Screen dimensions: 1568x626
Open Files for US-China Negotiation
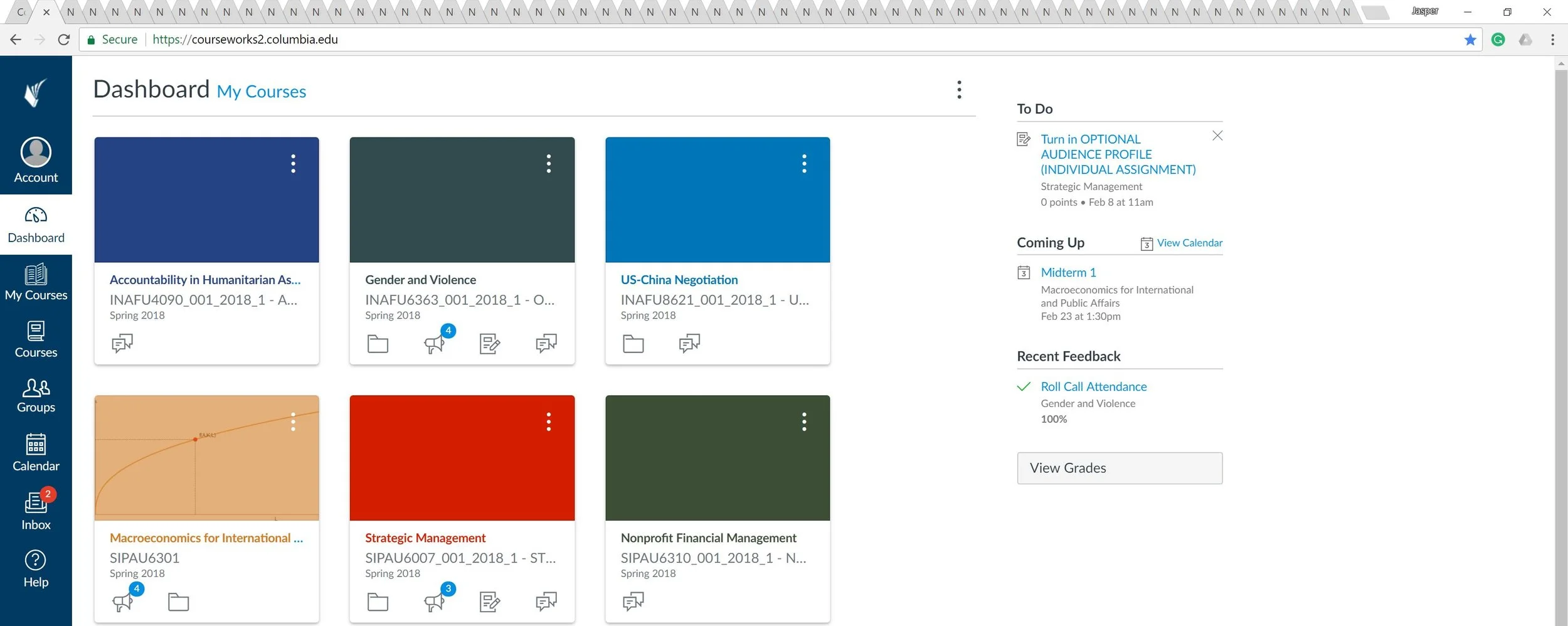[x=633, y=344]
